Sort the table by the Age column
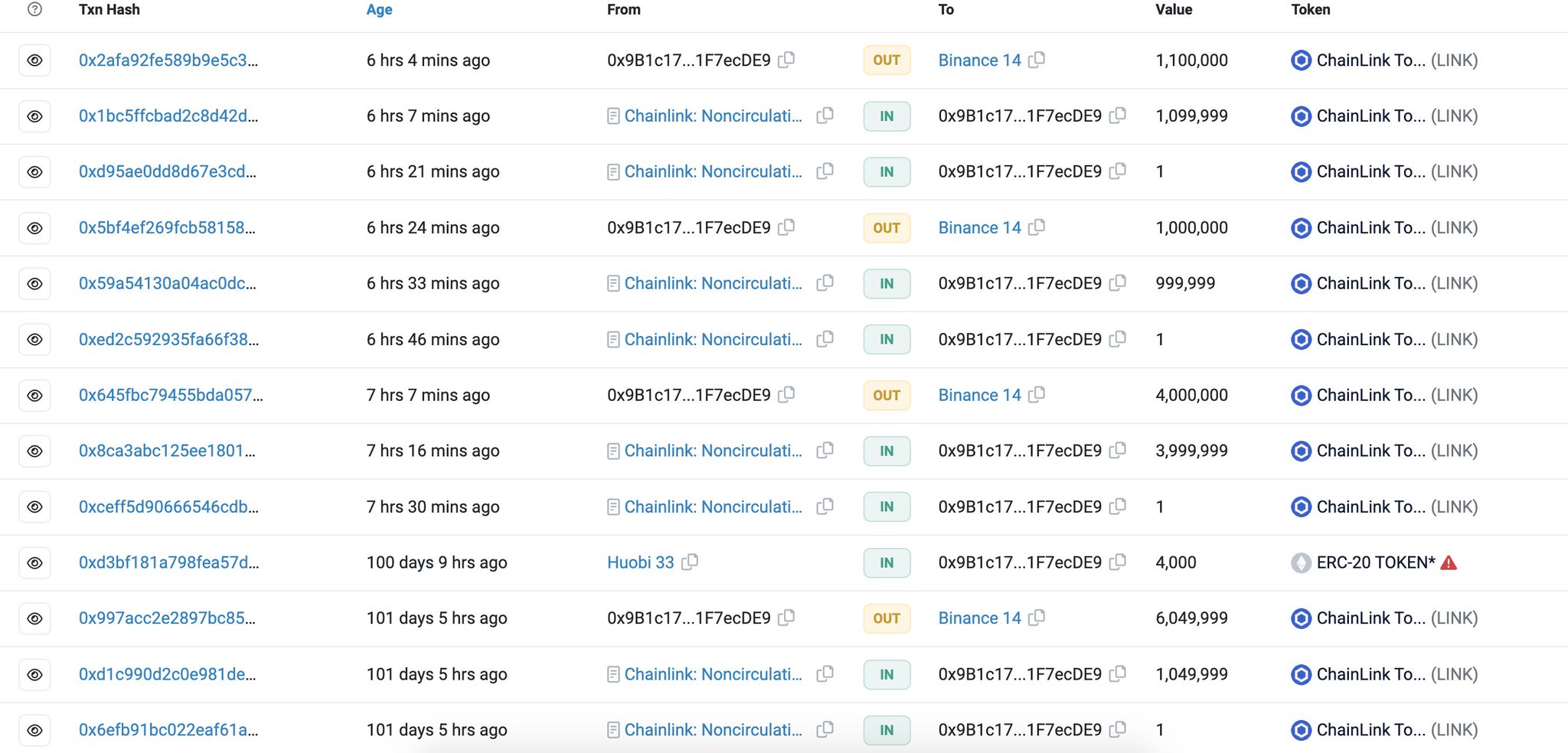Viewport: 1568px width, 753px height. pos(378,9)
